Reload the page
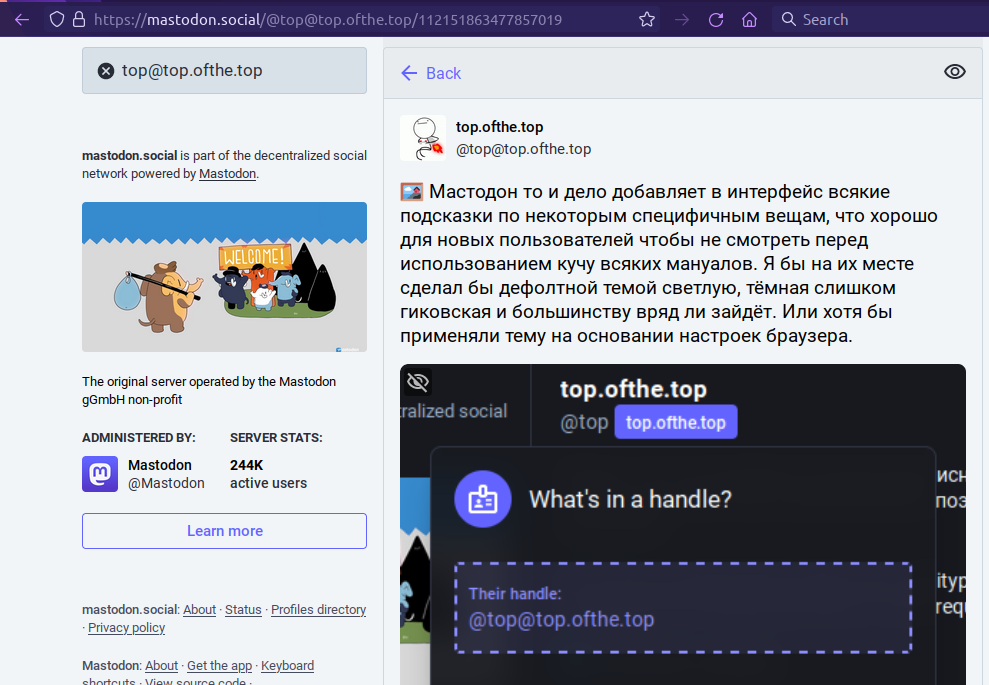Viewport: 989px width, 685px height. click(716, 20)
